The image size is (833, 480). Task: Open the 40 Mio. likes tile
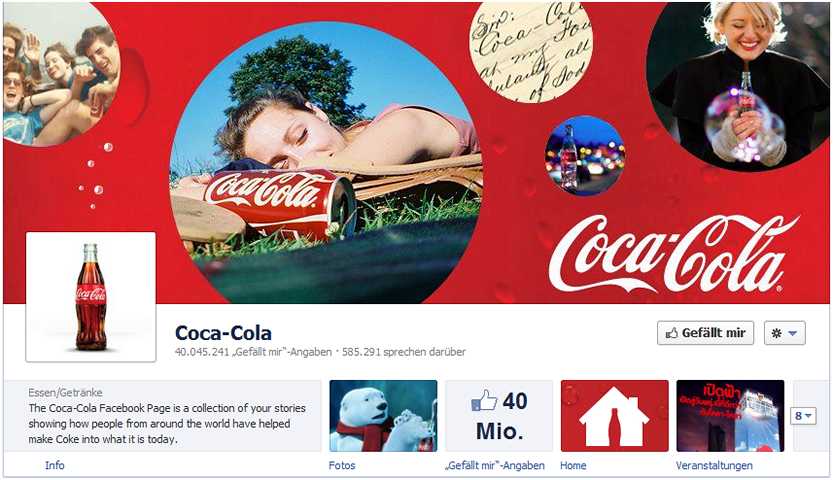499,416
